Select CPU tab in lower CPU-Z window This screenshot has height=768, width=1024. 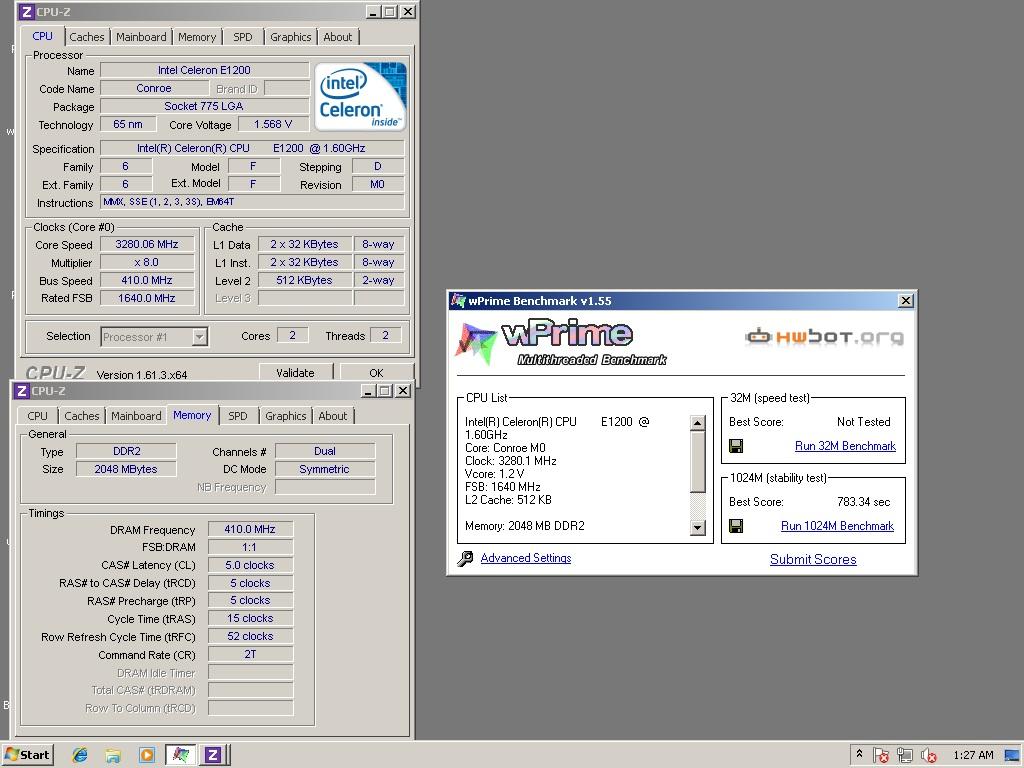(37, 416)
